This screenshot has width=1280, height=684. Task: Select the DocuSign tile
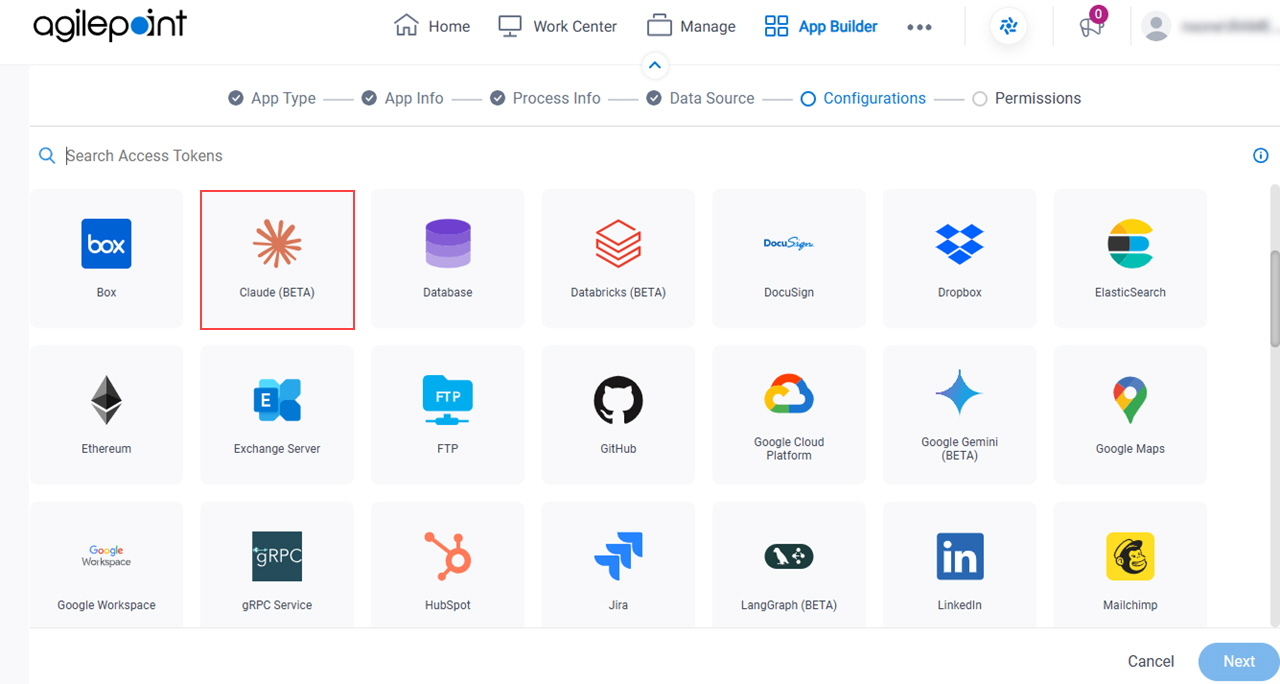[x=789, y=259]
